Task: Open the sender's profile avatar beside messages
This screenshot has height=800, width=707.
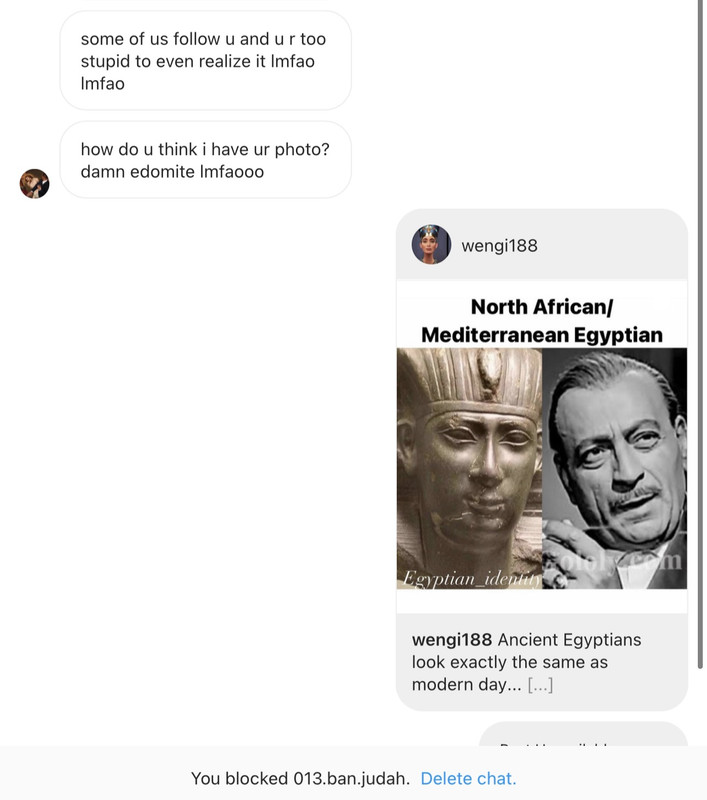Action: pyautogui.click(x=34, y=184)
